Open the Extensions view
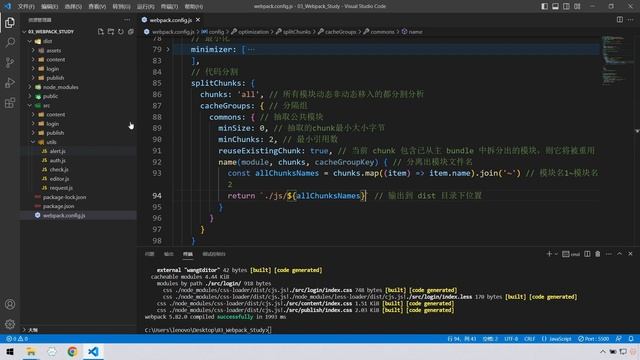The image size is (640, 360). click(x=10, y=102)
